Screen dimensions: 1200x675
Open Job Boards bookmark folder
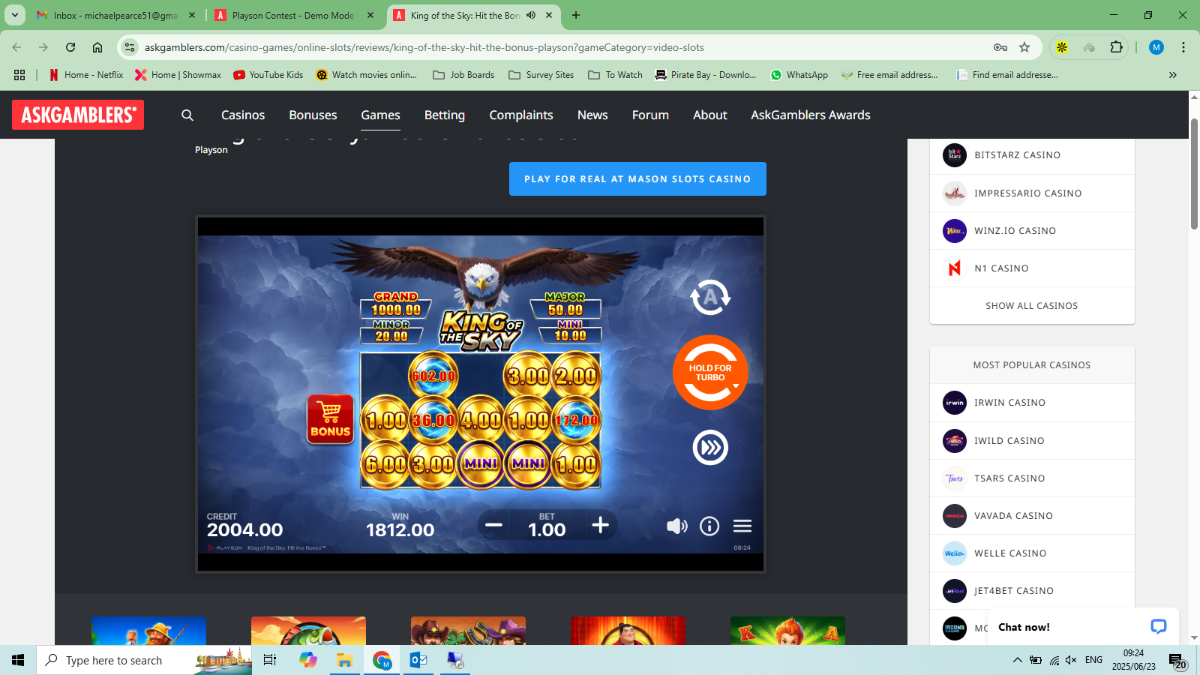[463, 75]
